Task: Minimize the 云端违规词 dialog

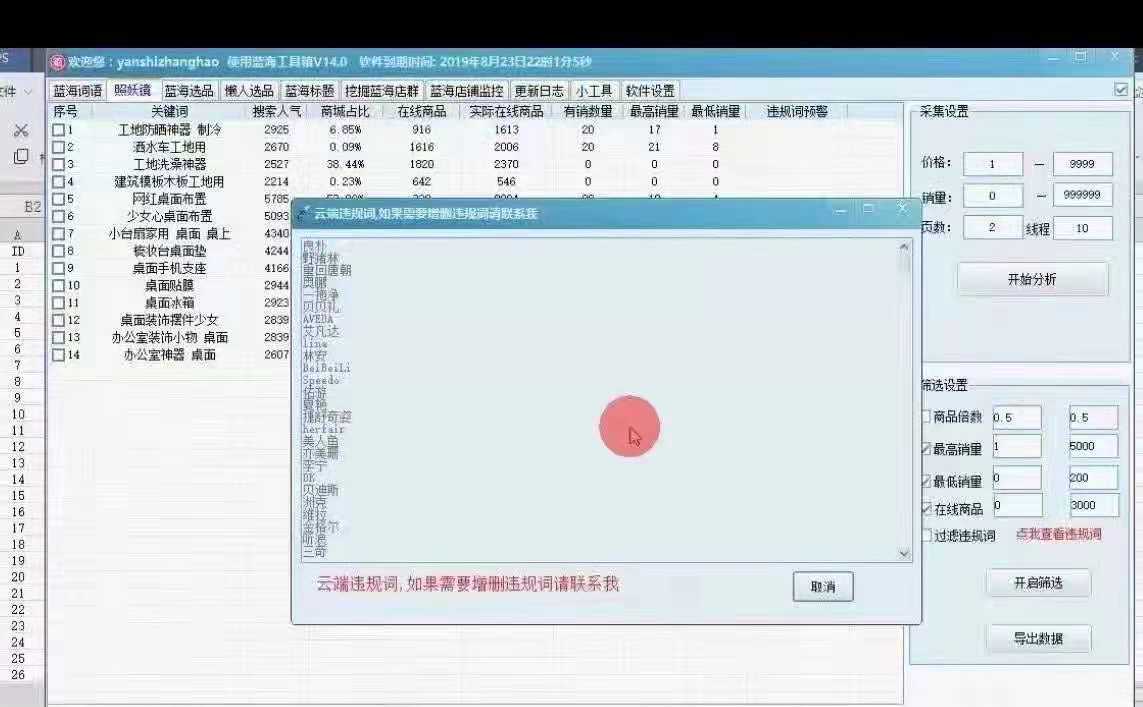Action: 840,210
